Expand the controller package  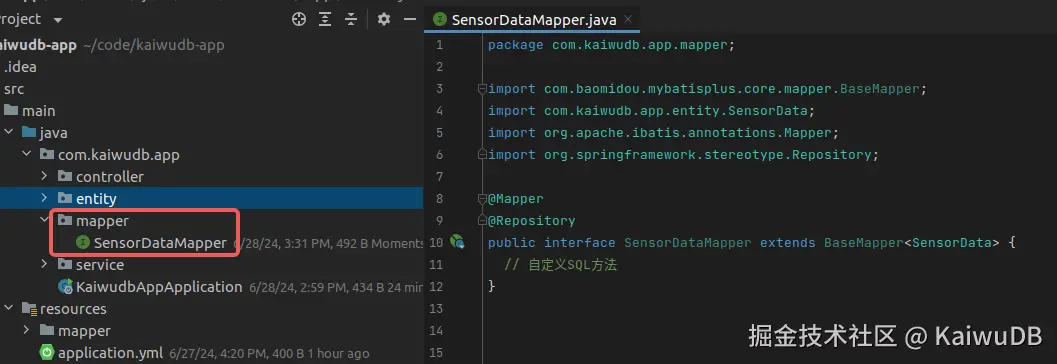click(44, 177)
